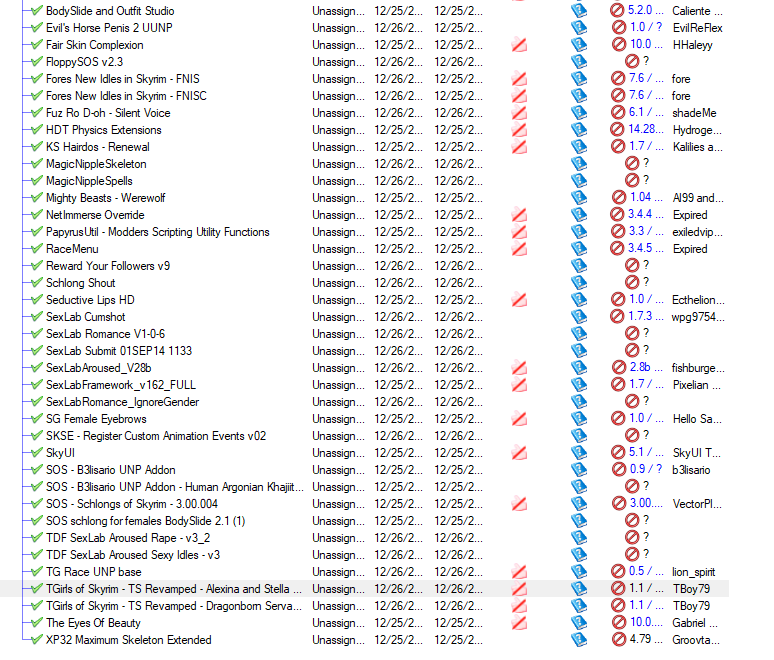774x660 pixels.
Task: Click blue tag icon for Mighty Beasts - Werewolf
Action: point(579,198)
